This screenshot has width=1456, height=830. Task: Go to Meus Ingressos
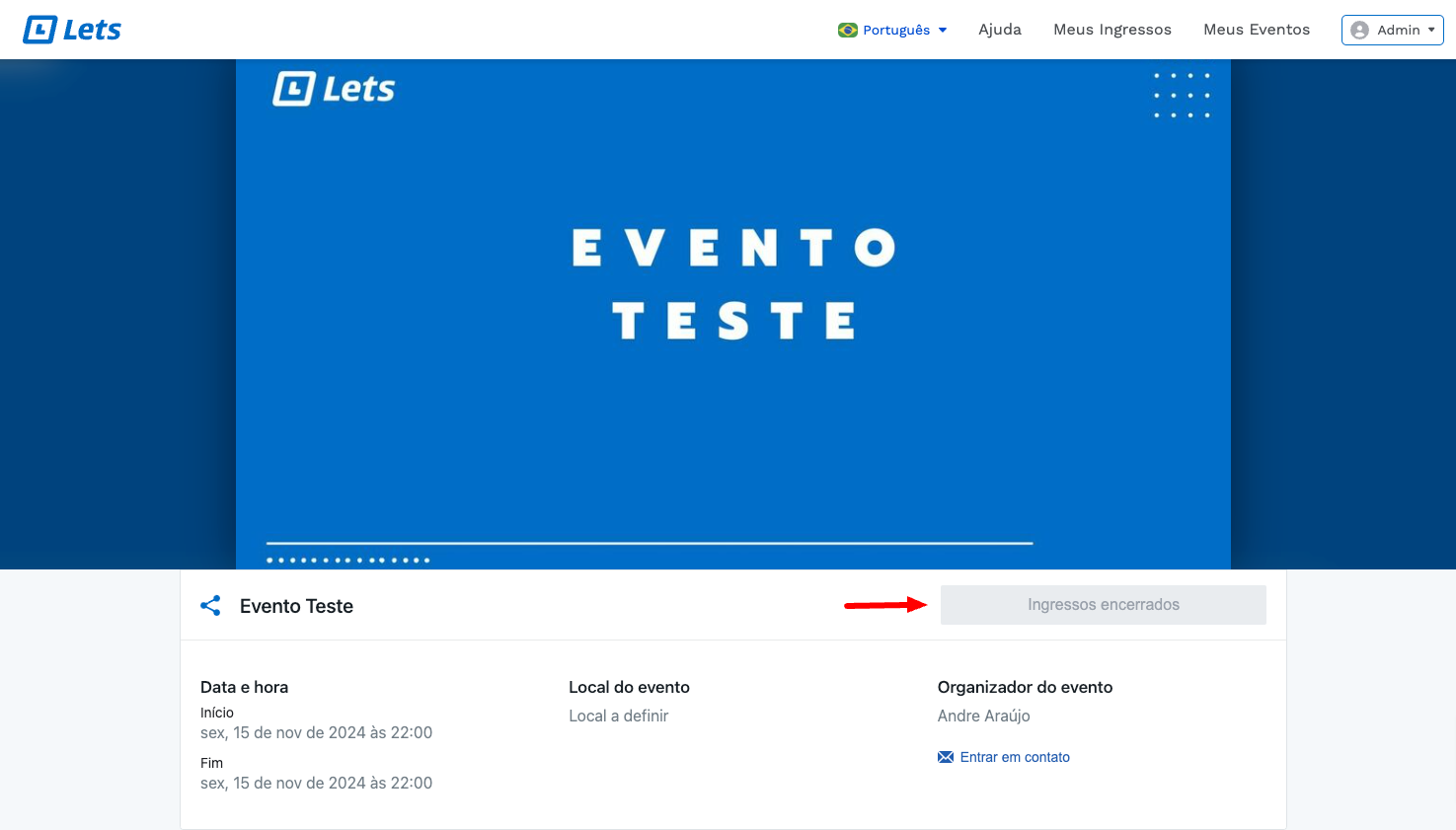pyautogui.click(x=1111, y=30)
